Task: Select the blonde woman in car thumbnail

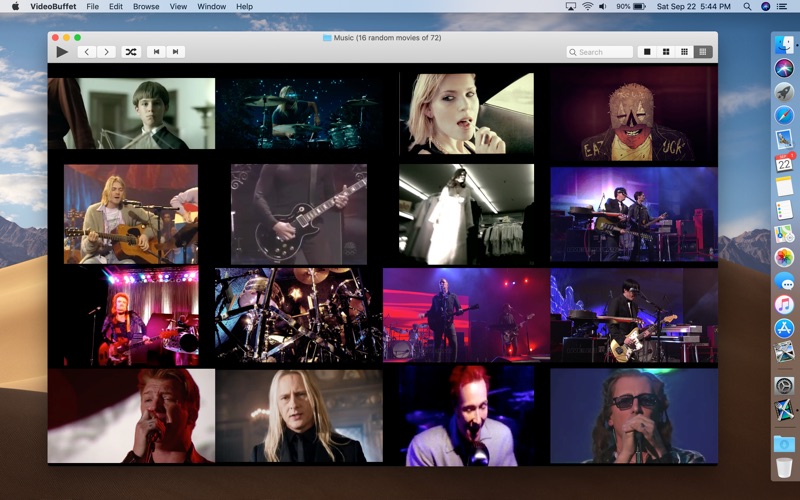Action: [x=466, y=113]
